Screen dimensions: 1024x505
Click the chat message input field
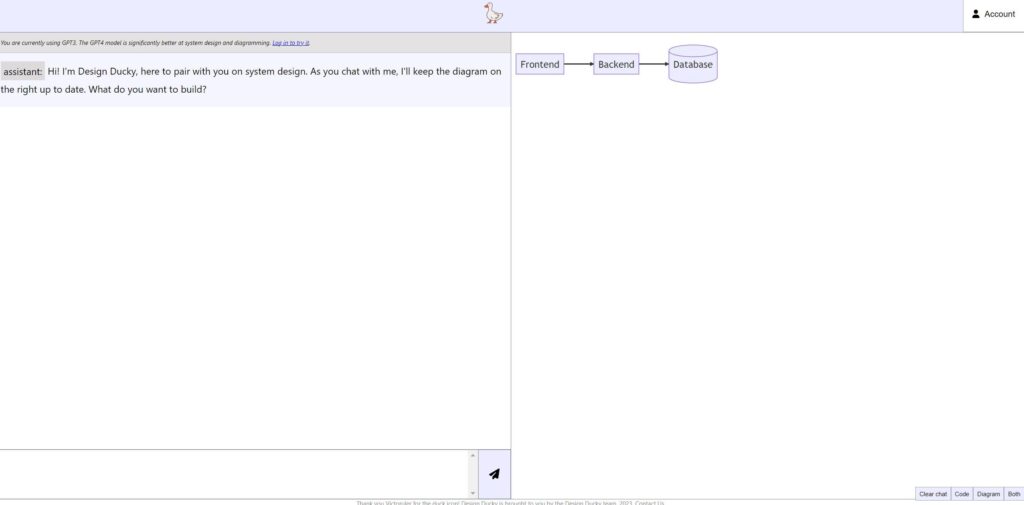235,473
